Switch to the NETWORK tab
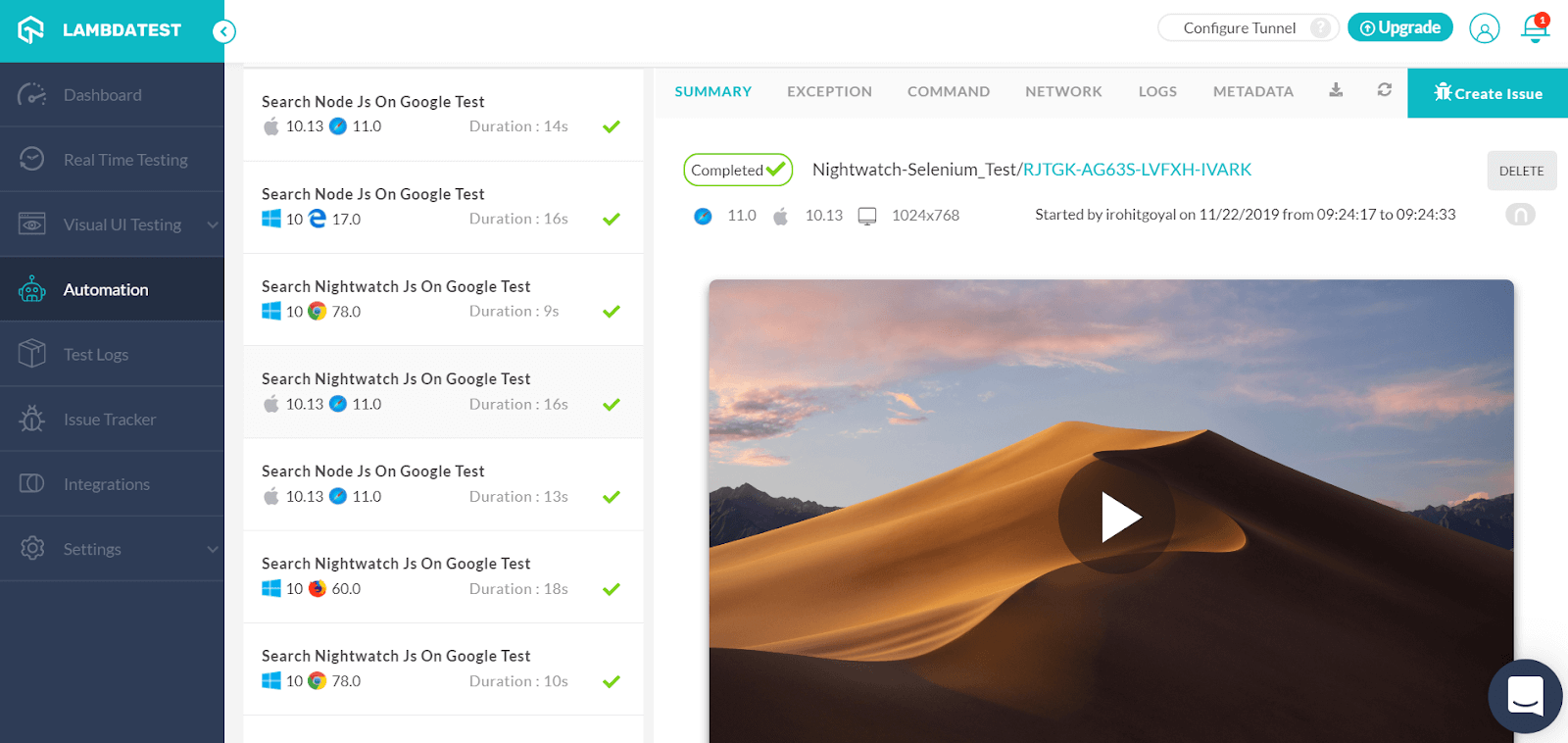The height and width of the screenshot is (743, 1568). pyautogui.click(x=1063, y=91)
